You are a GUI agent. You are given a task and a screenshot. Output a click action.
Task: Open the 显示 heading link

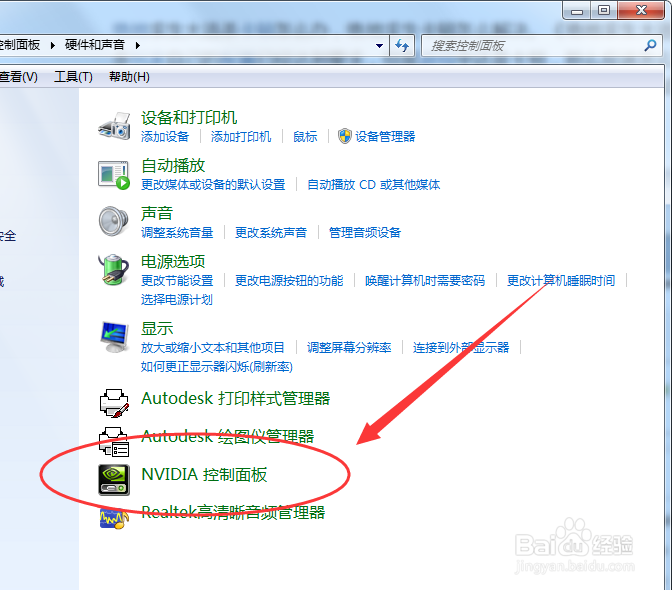(157, 329)
